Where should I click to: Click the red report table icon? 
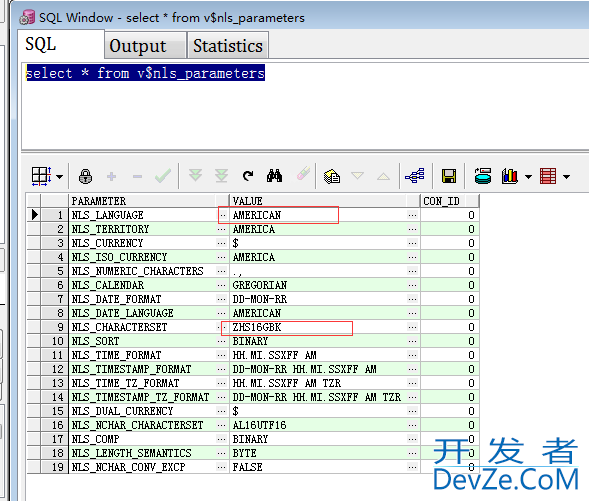coord(548,176)
